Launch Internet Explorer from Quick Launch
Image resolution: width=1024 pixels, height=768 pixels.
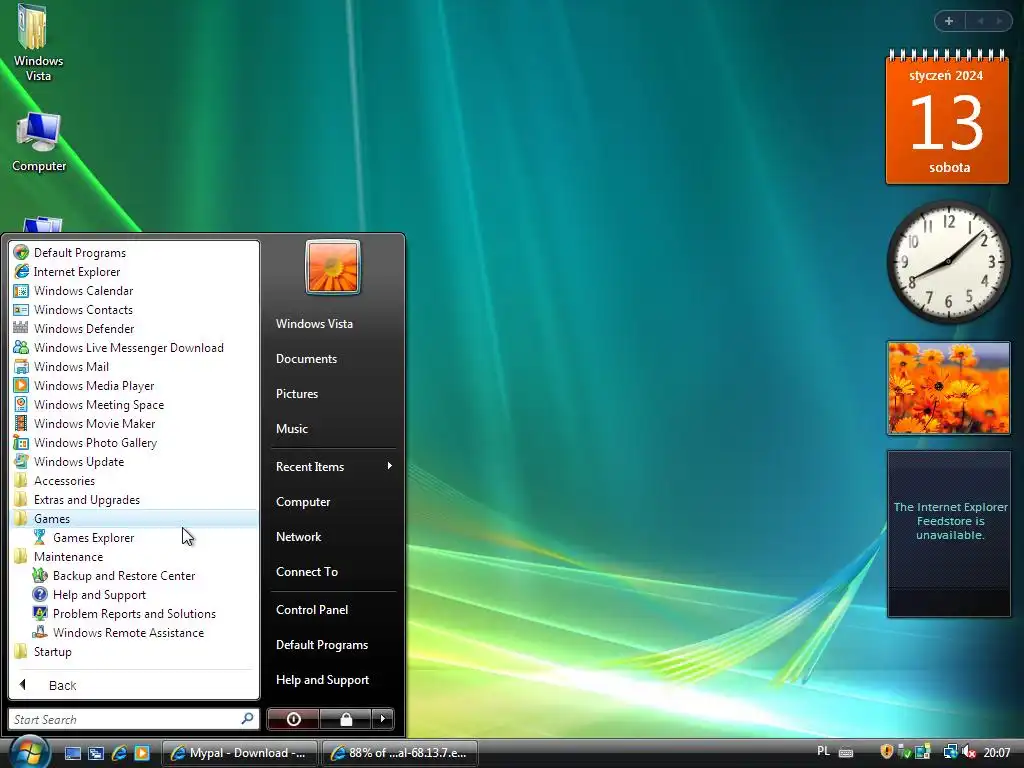119,753
